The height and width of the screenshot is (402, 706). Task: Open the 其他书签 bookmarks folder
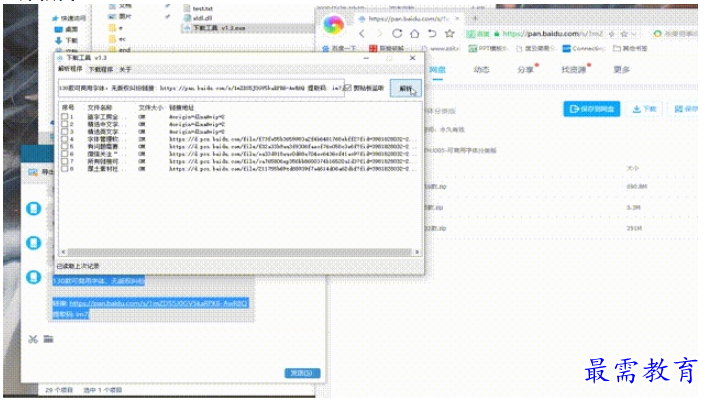coord(631,49)
